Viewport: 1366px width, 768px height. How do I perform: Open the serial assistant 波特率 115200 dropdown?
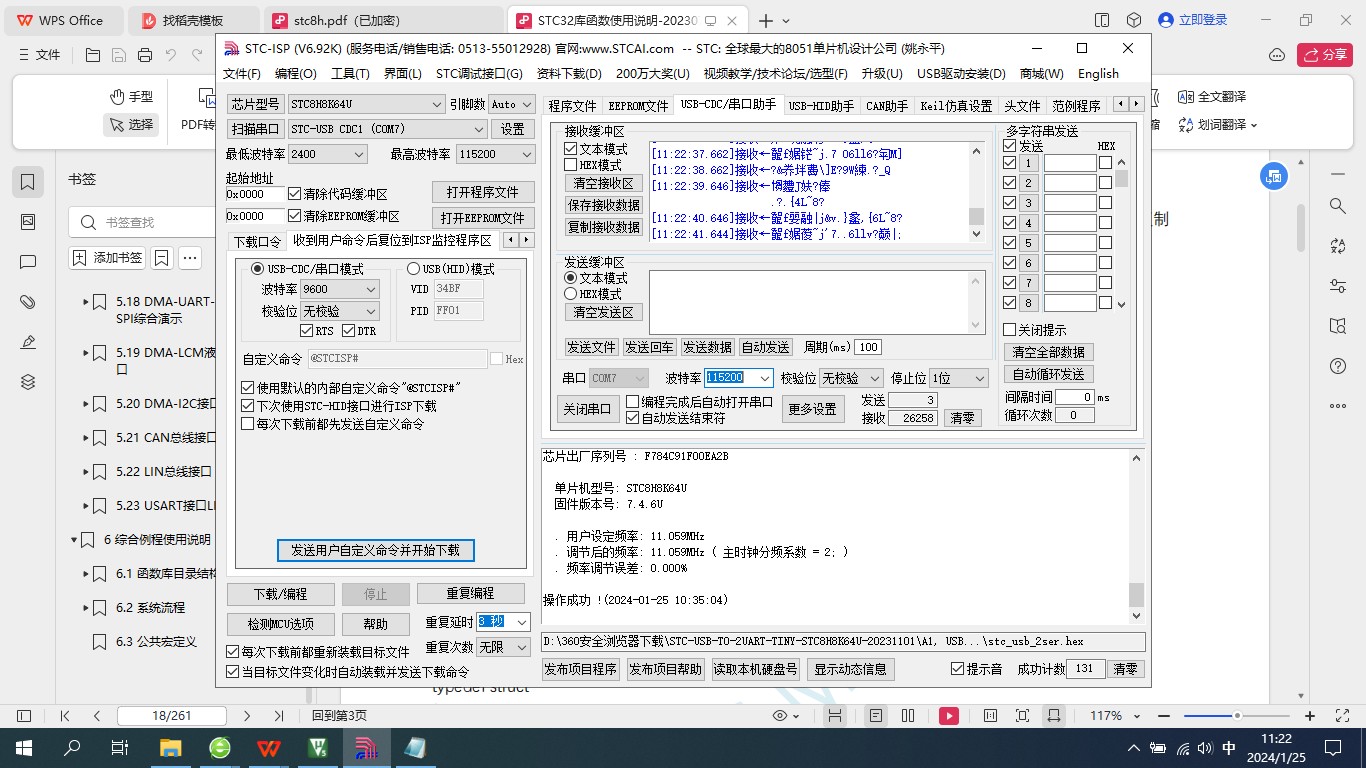[x=765, y=378]
